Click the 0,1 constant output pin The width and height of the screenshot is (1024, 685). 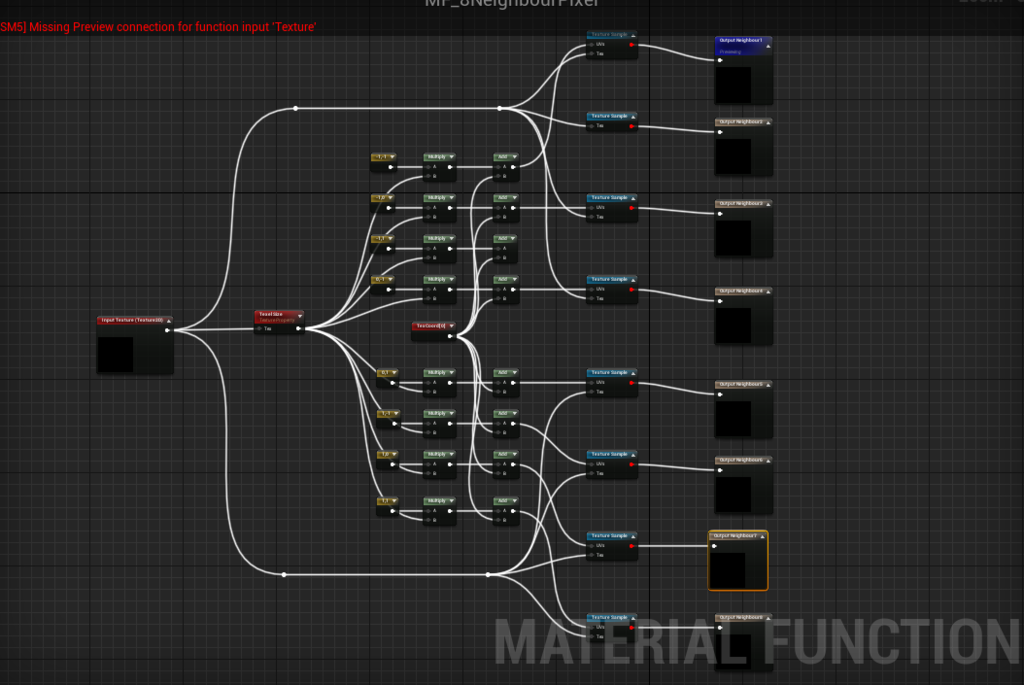(392, 383)
